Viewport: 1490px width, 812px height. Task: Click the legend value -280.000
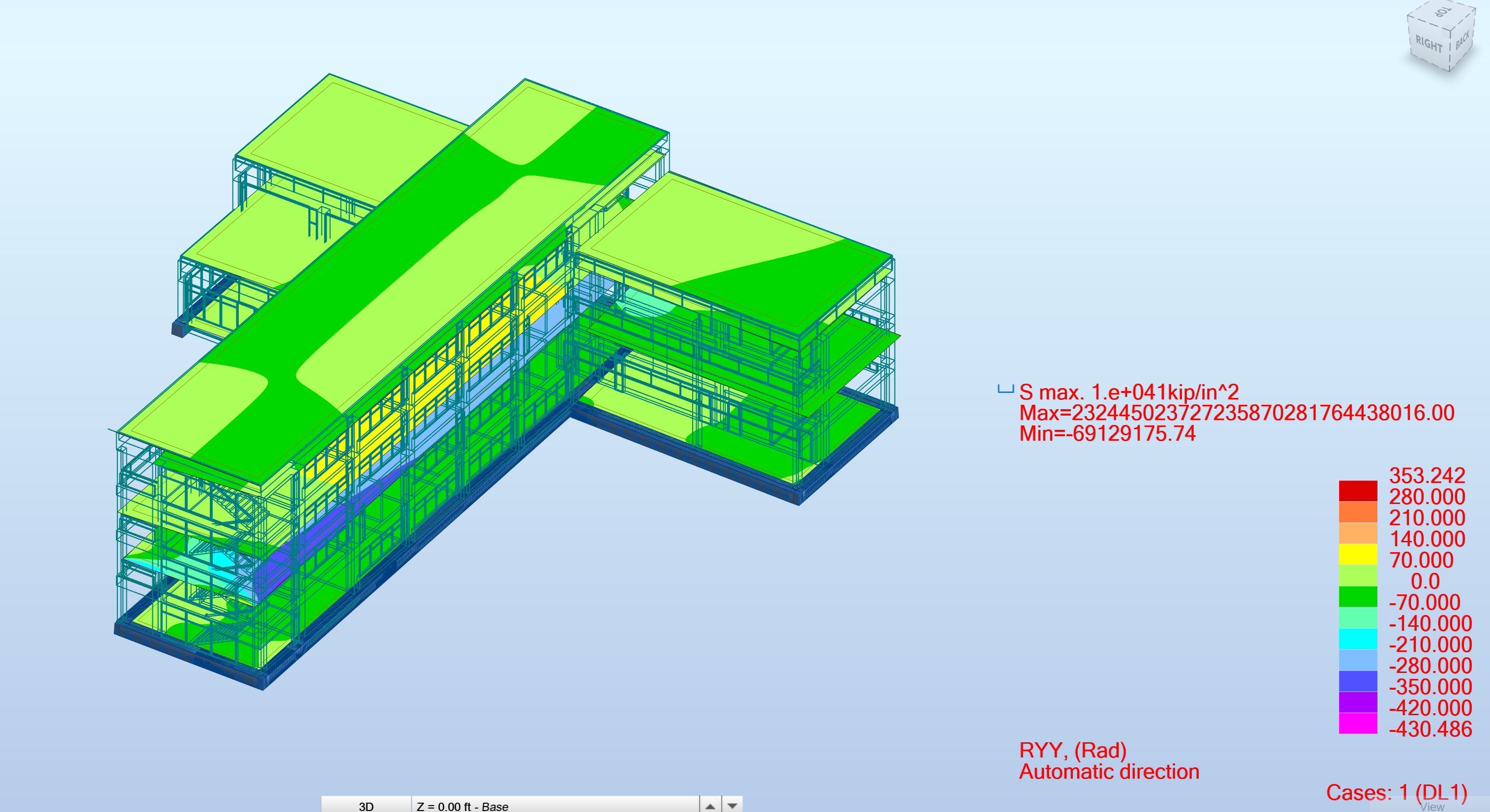tap(1431, 666)
